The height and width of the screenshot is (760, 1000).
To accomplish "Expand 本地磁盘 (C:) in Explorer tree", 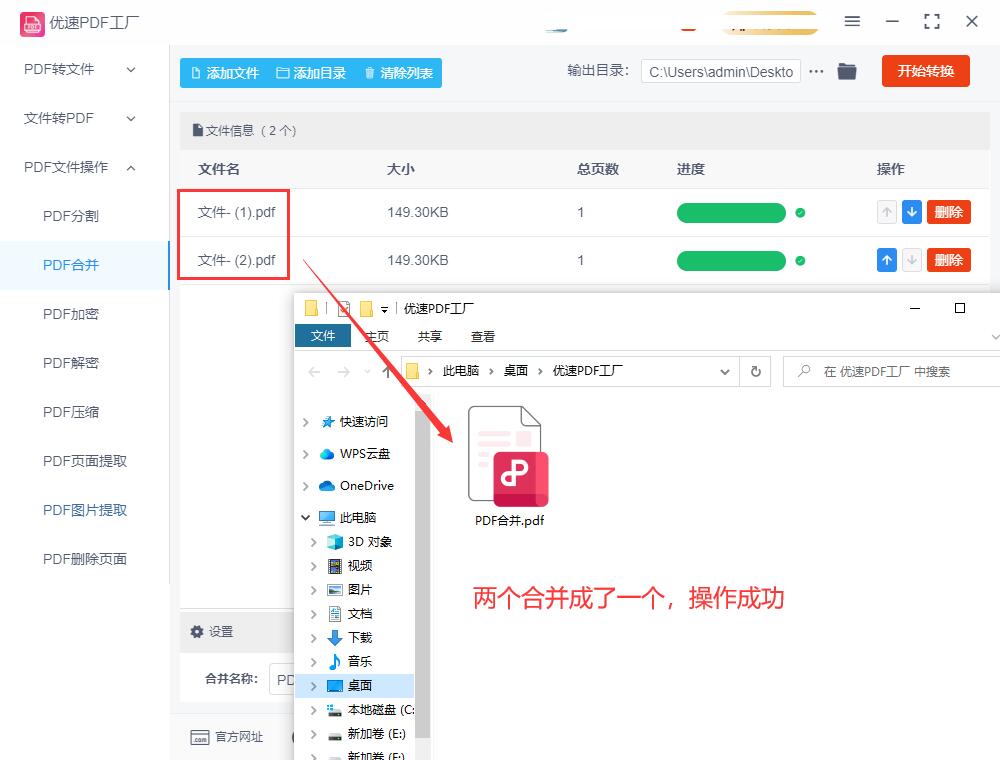I will [313, 710].
